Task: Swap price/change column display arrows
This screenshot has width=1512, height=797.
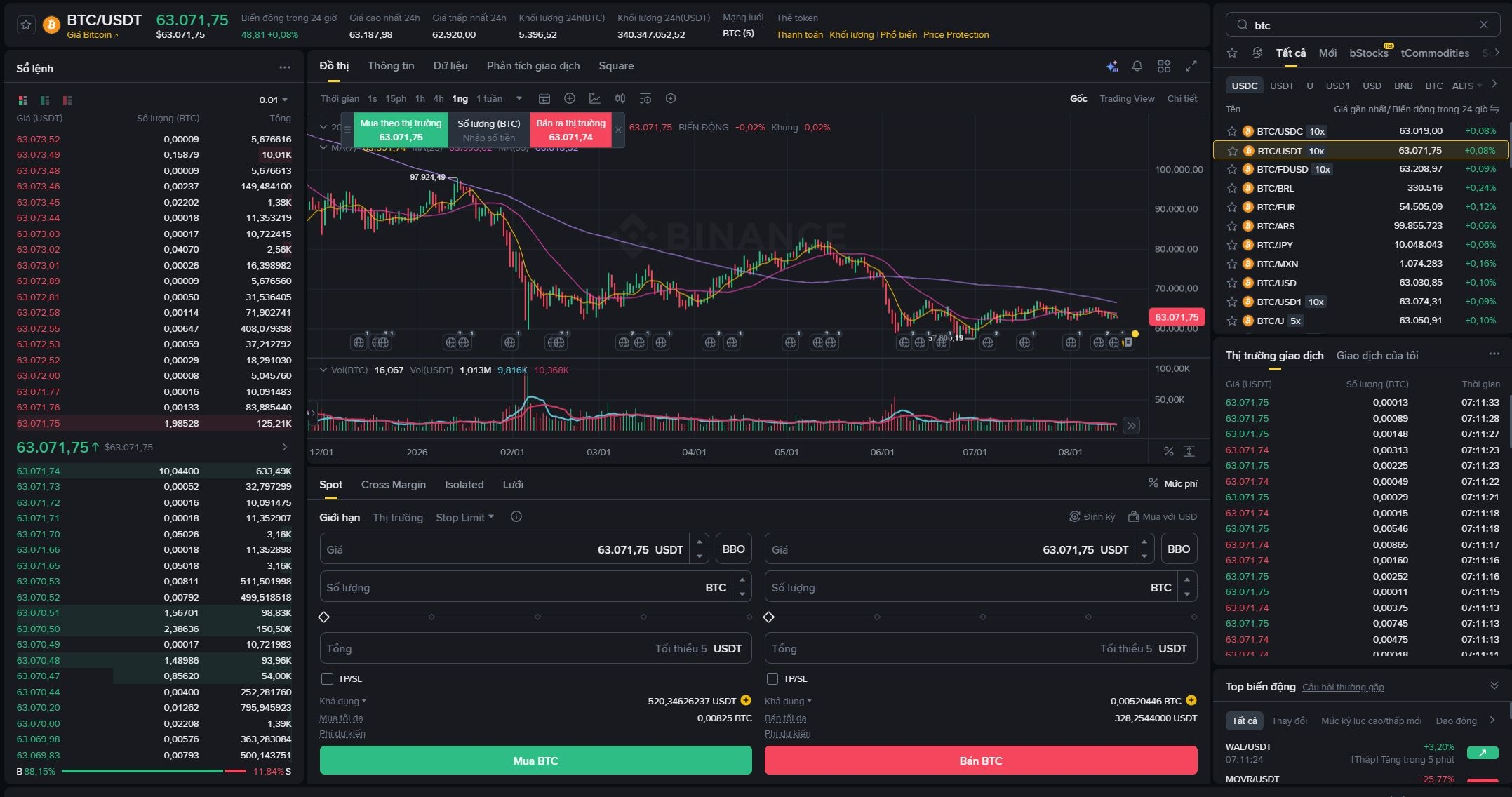Action: [x=1494, y=109]
